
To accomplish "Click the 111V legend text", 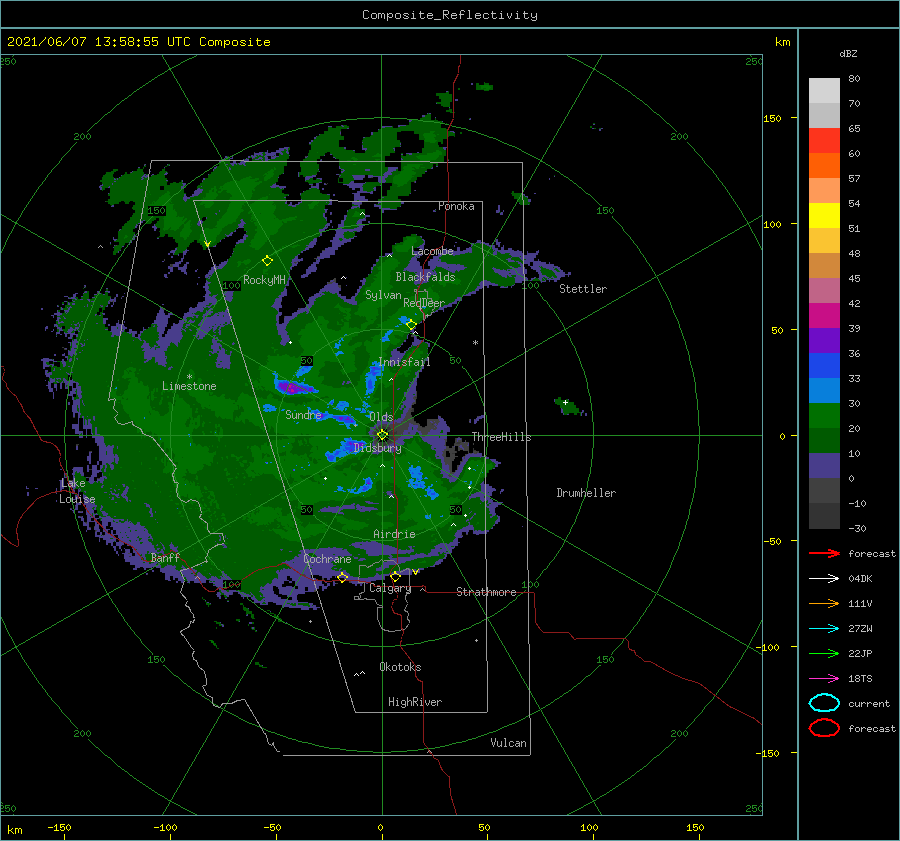I will tap(860, 603).
